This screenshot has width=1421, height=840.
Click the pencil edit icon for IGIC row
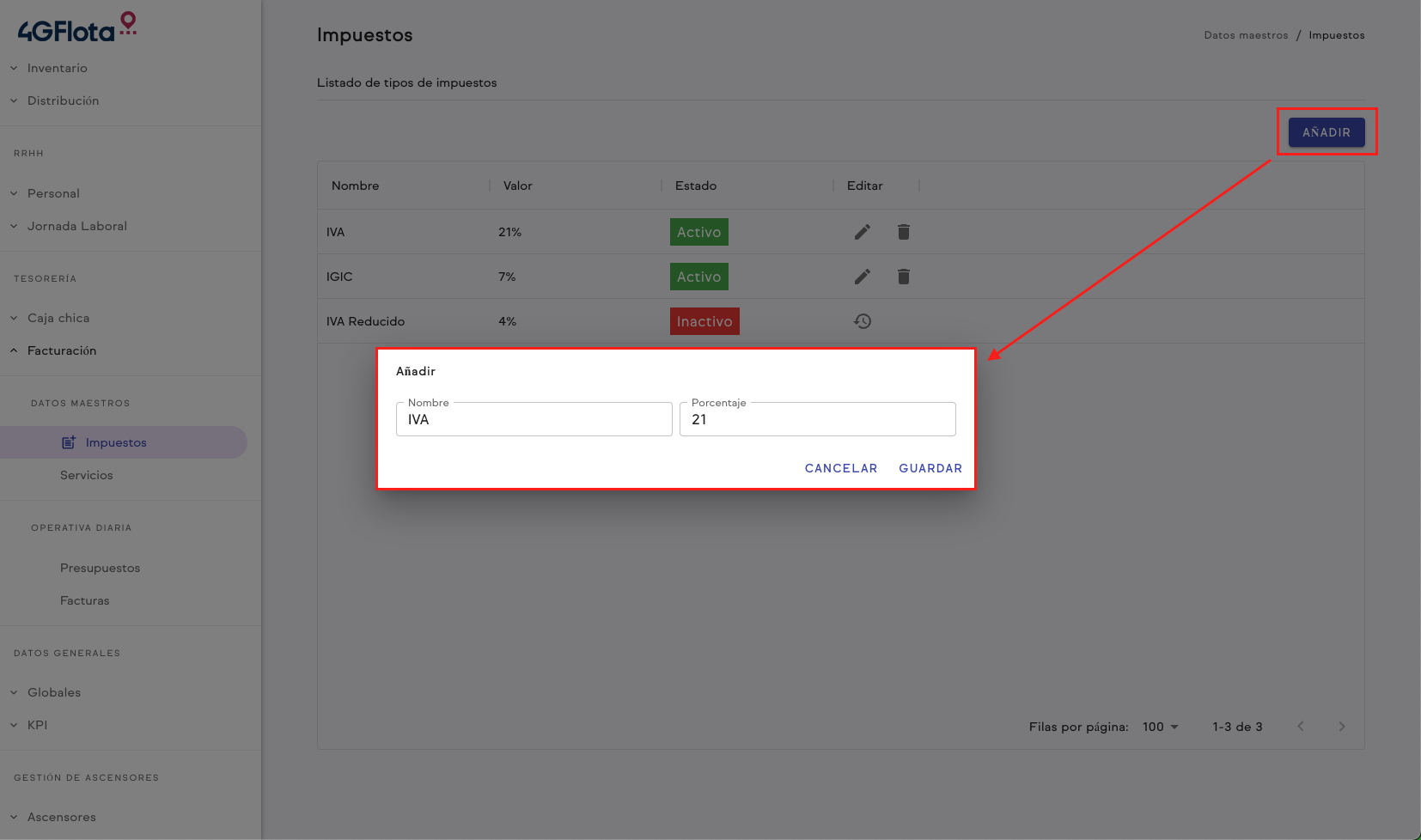click(x=863, y=277)
